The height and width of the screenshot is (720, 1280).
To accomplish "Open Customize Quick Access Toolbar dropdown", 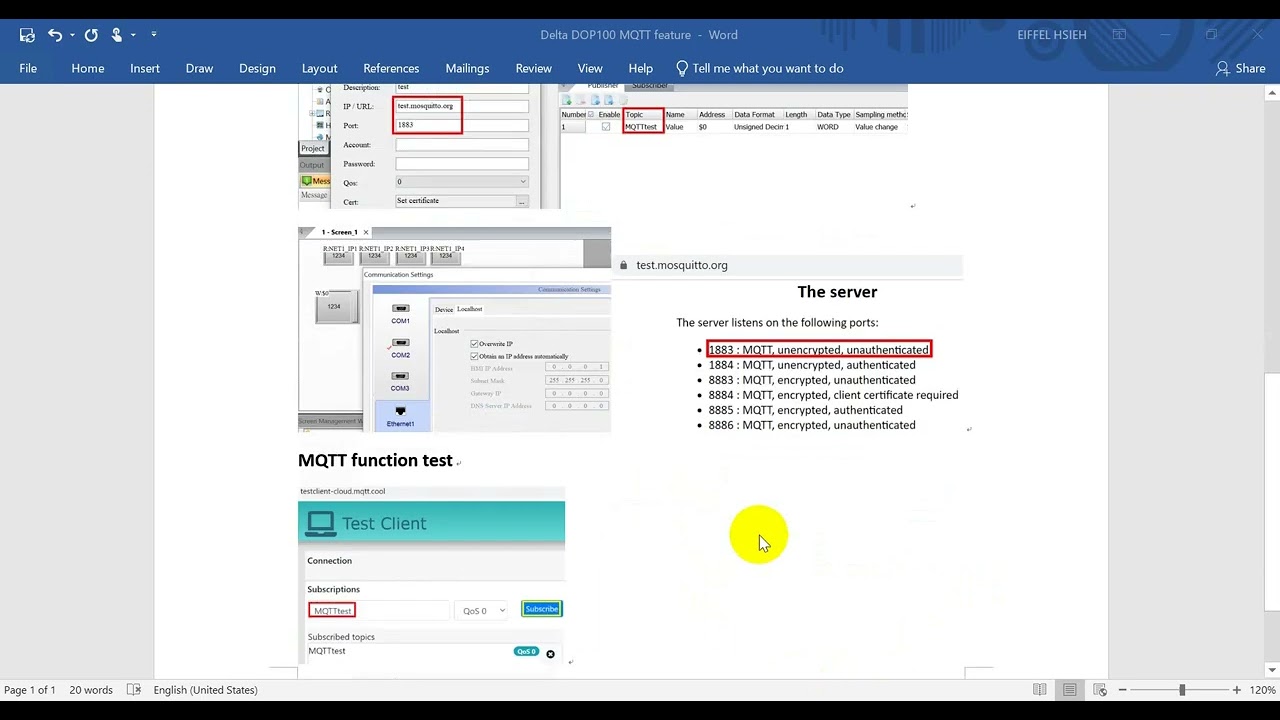I will 153,35.
